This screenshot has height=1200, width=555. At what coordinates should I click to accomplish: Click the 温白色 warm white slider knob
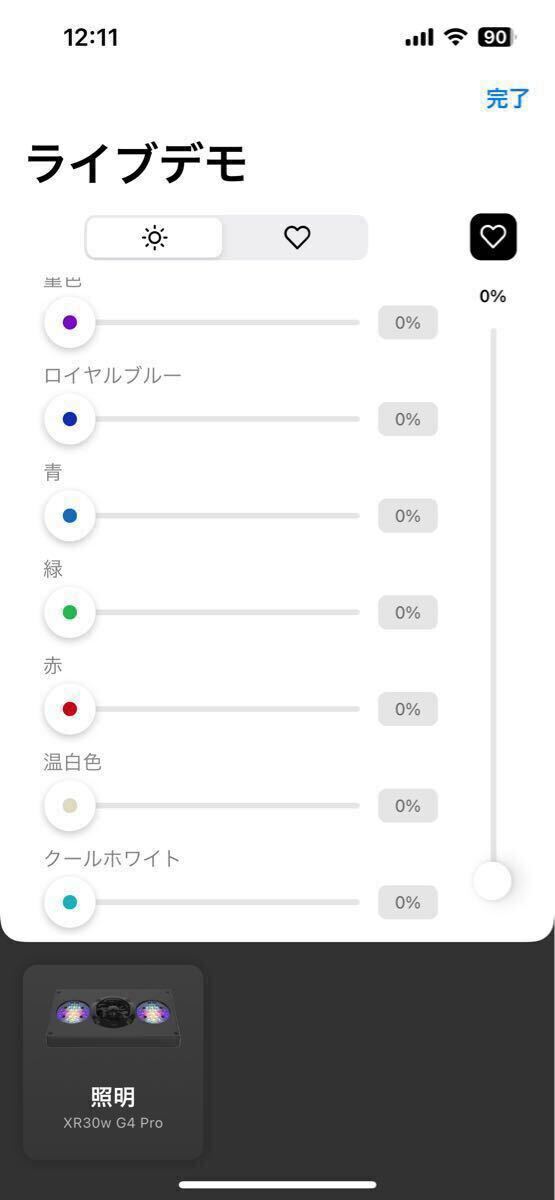click(70, 805)
